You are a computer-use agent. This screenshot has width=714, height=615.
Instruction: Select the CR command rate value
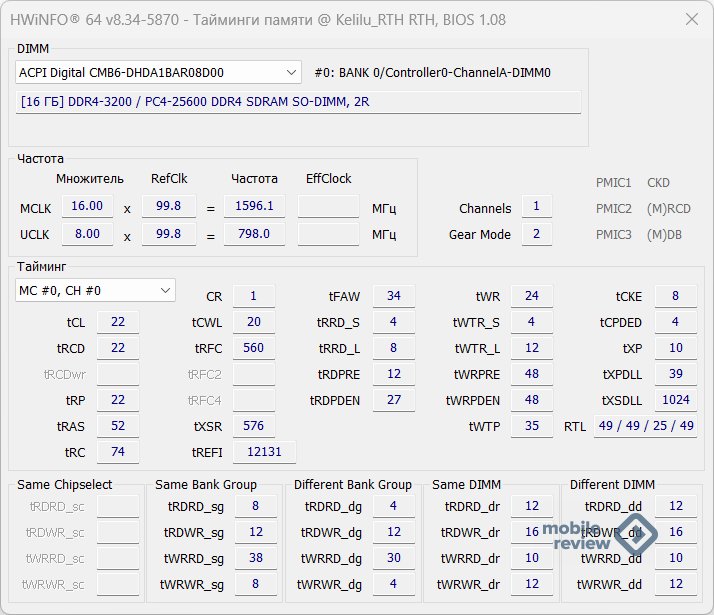pos(254,296)
